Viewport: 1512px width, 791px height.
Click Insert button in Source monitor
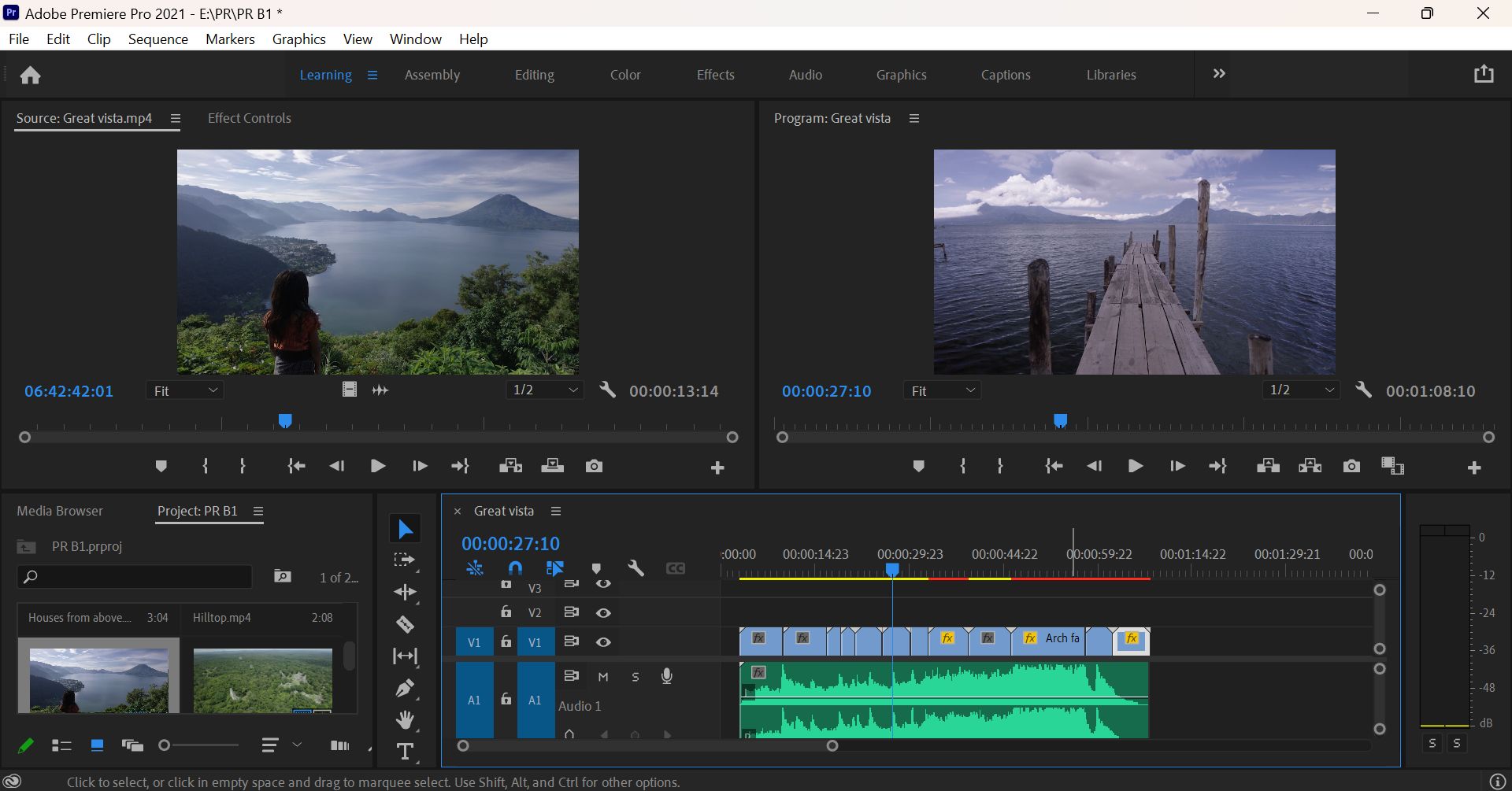pyautogui.click(x=510, y=466)
